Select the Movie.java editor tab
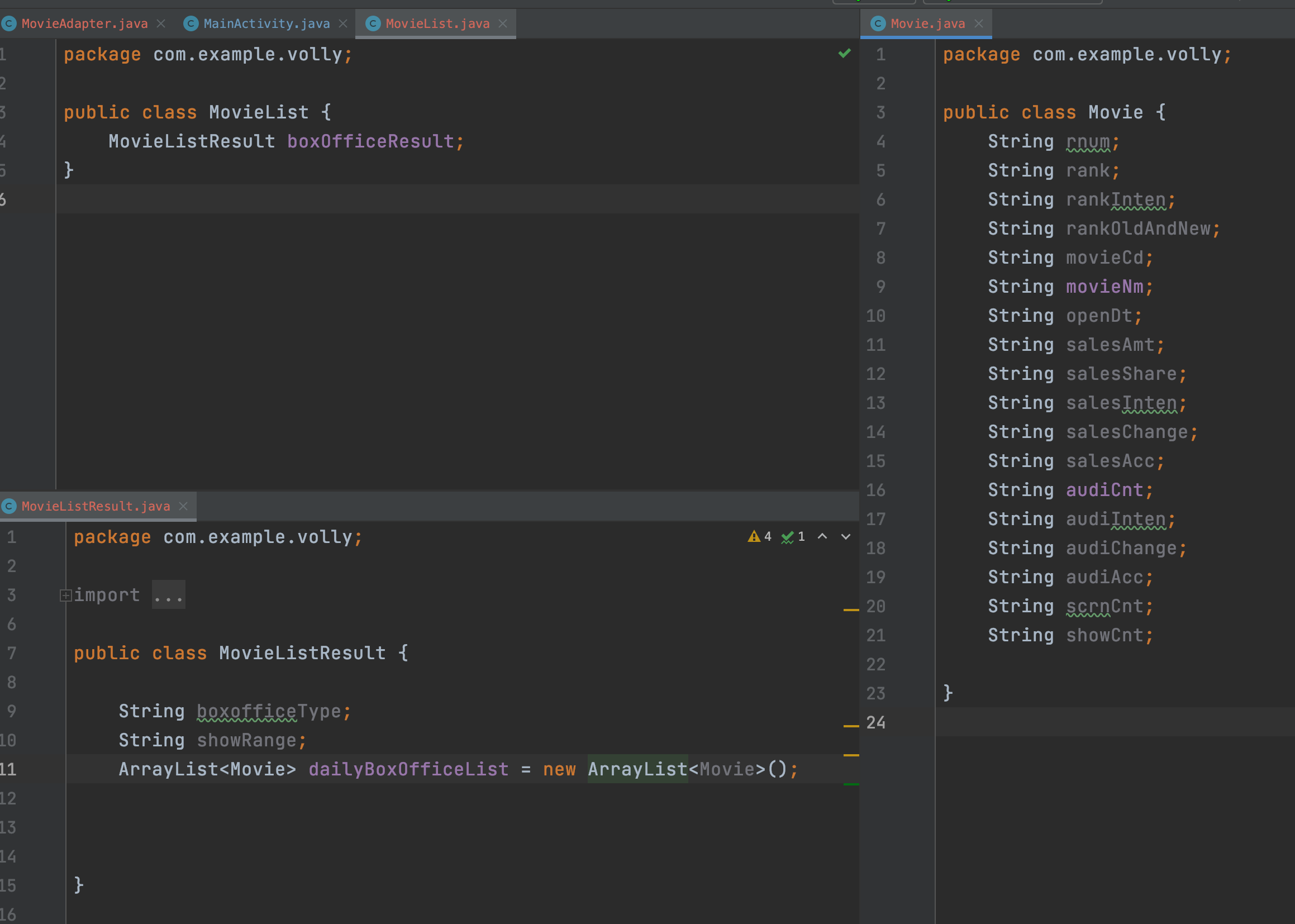Screen dimensions: 1295x924 coord(927,23)
